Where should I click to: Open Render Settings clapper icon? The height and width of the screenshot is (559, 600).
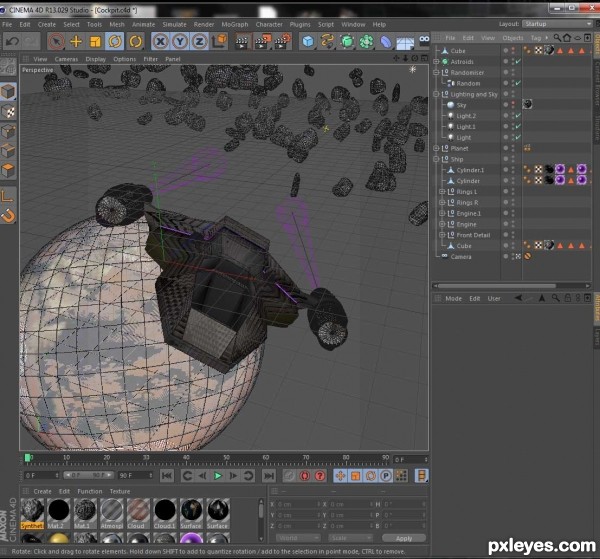click(282, 41)
